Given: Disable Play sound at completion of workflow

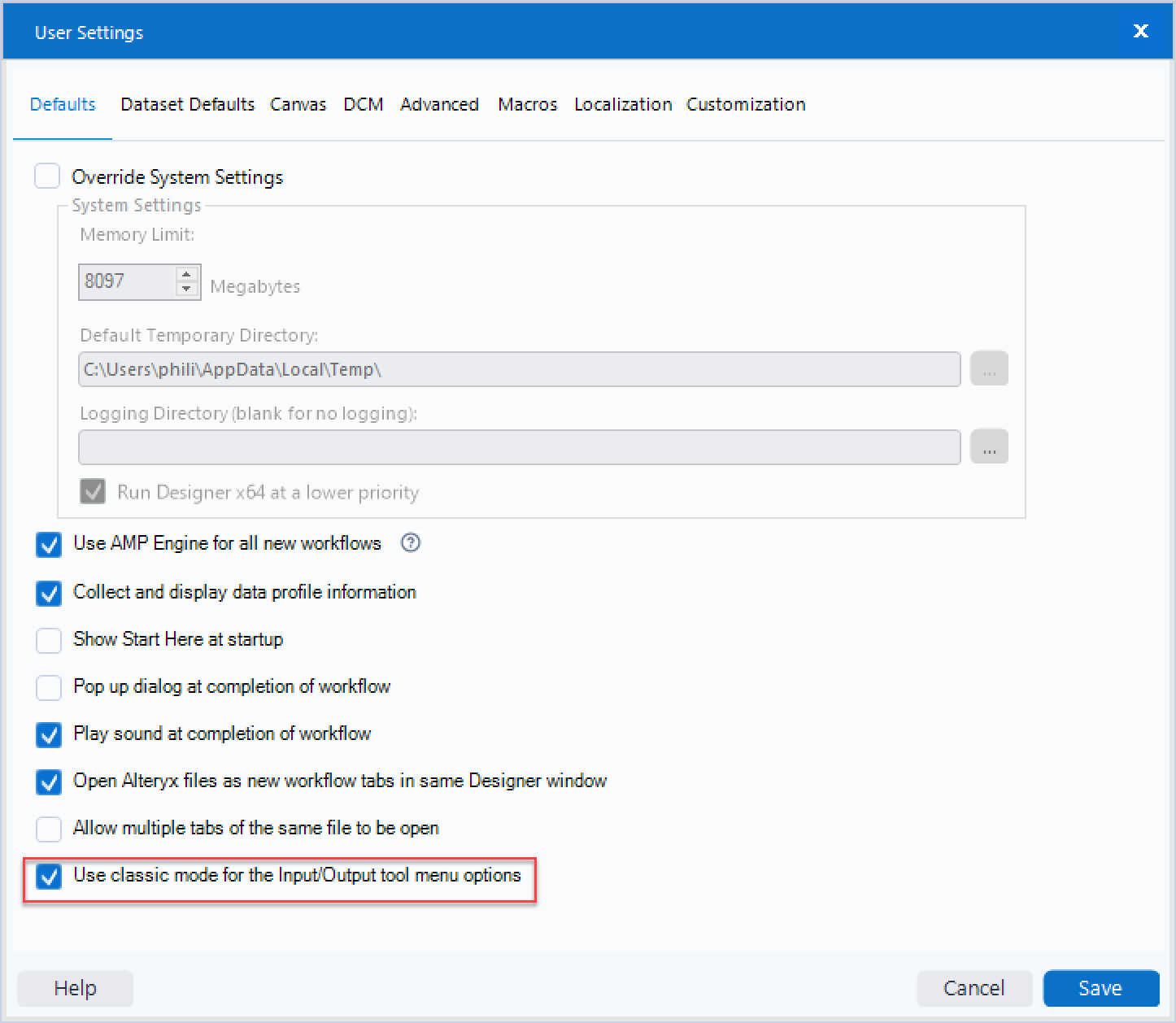Looking at the screenshot, I should [x=48, y=735].
